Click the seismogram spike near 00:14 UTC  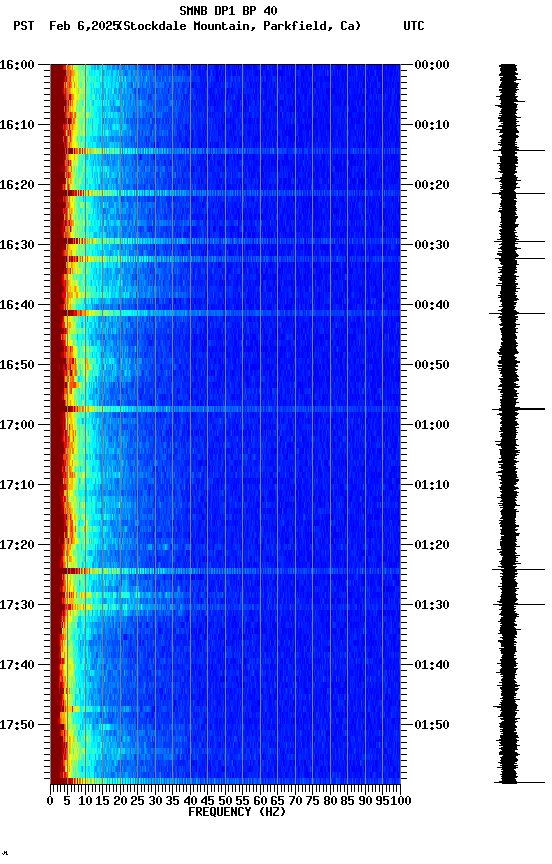click(519, 150)
